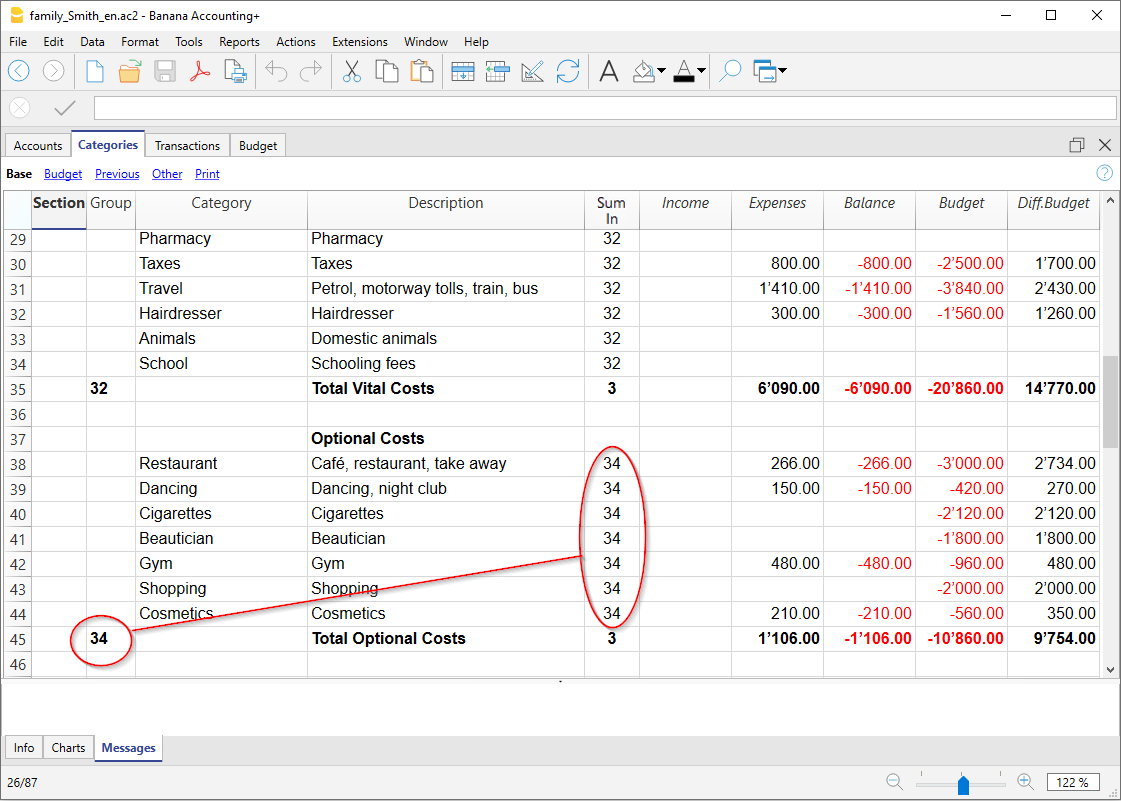Expand the windows icon dropdown arrow
Image resolution: width=1121 pixels, height=801 pixels.
pyautogui.click(x=782, y=71)
